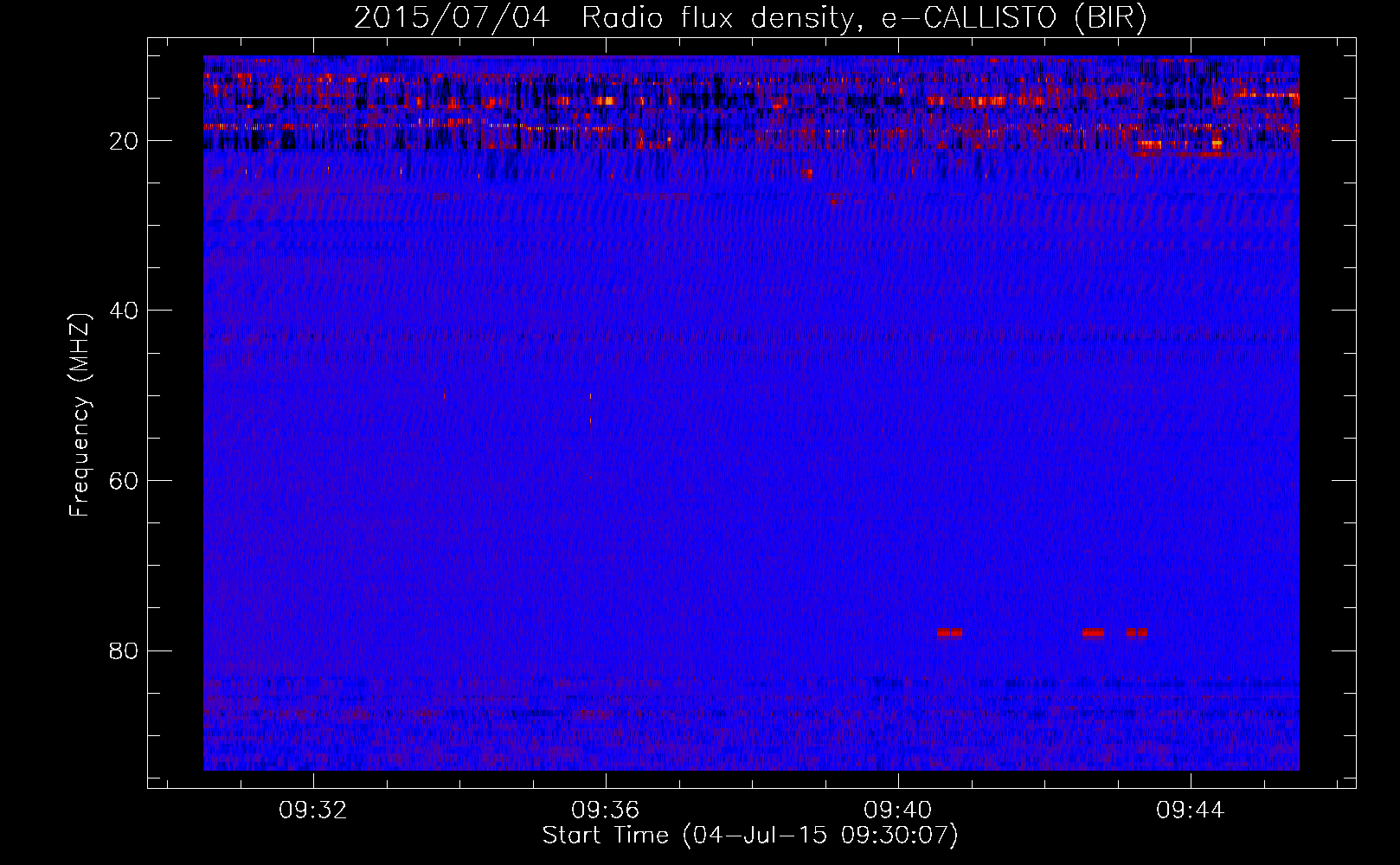Click the 'Frequency (MHZ)' axis label
Viewport: 1400px width, 865px height.
coord(80,415)
